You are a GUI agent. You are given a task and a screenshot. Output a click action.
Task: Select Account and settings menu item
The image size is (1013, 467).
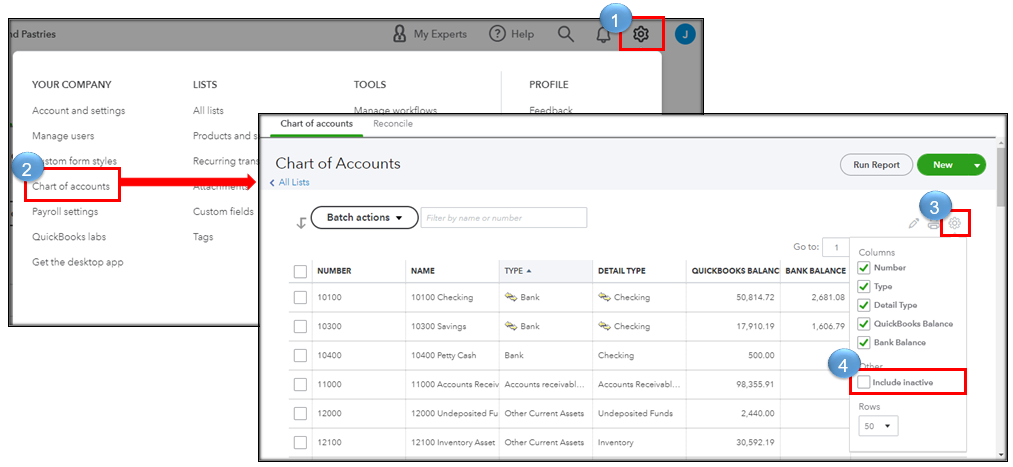pos(79,110)
